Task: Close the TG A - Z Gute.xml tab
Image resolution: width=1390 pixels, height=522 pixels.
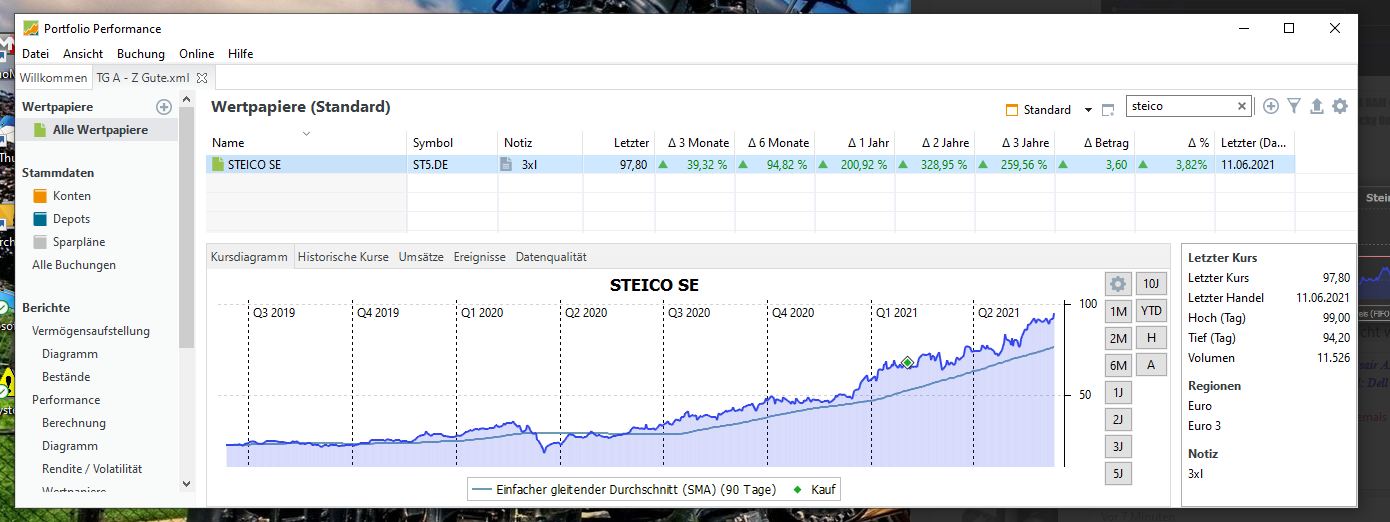Action: coord(201,77)
